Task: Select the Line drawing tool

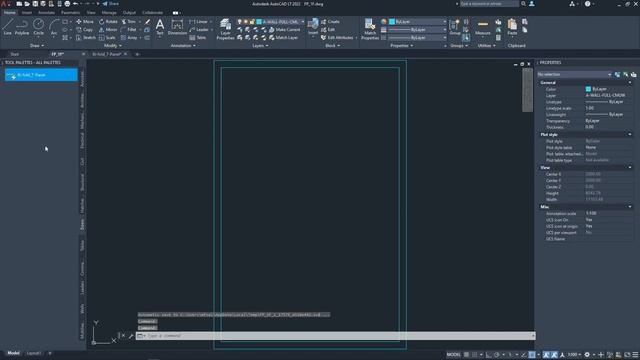Action: [7, 27]
